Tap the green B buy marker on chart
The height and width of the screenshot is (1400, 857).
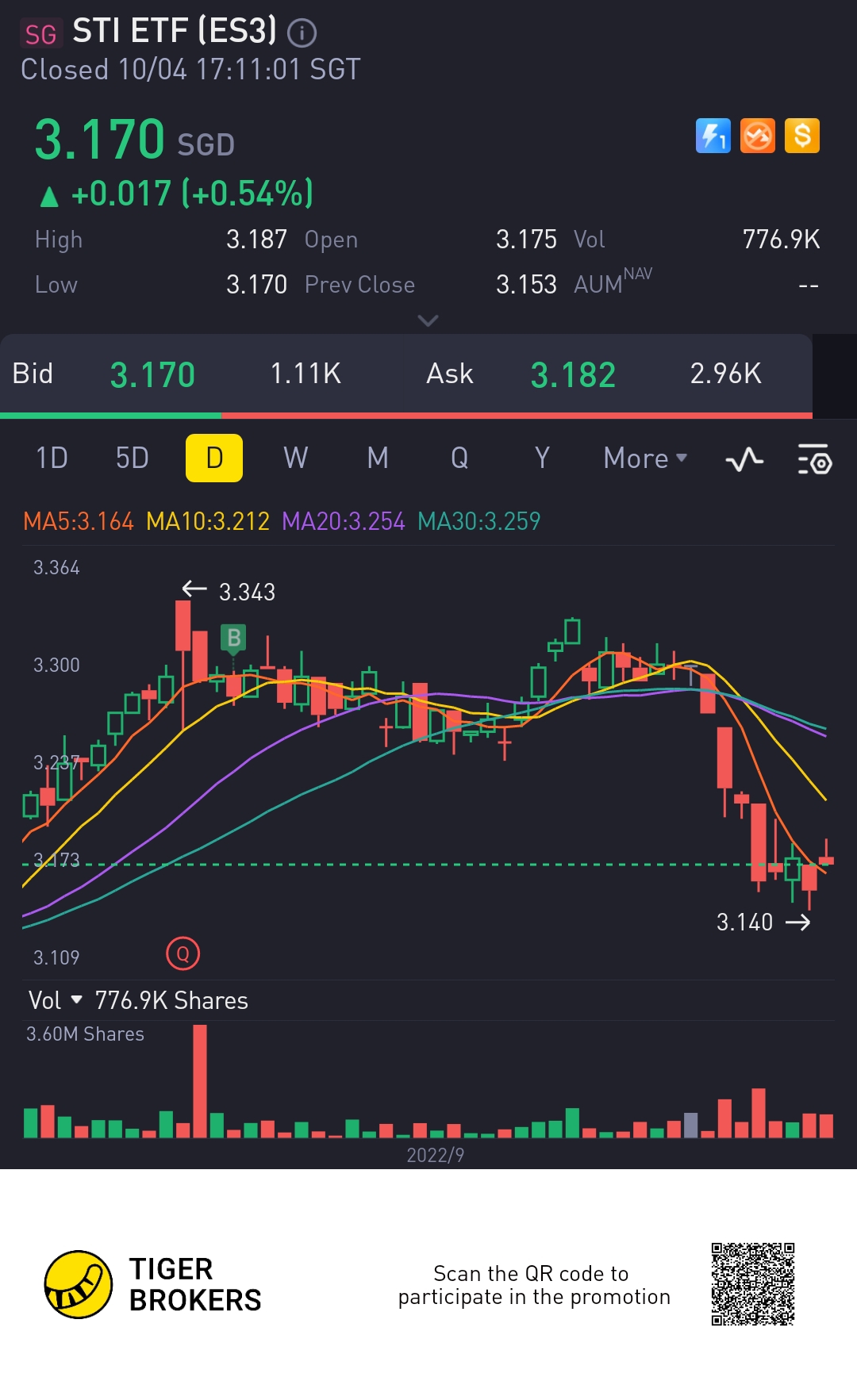(233, 639)
